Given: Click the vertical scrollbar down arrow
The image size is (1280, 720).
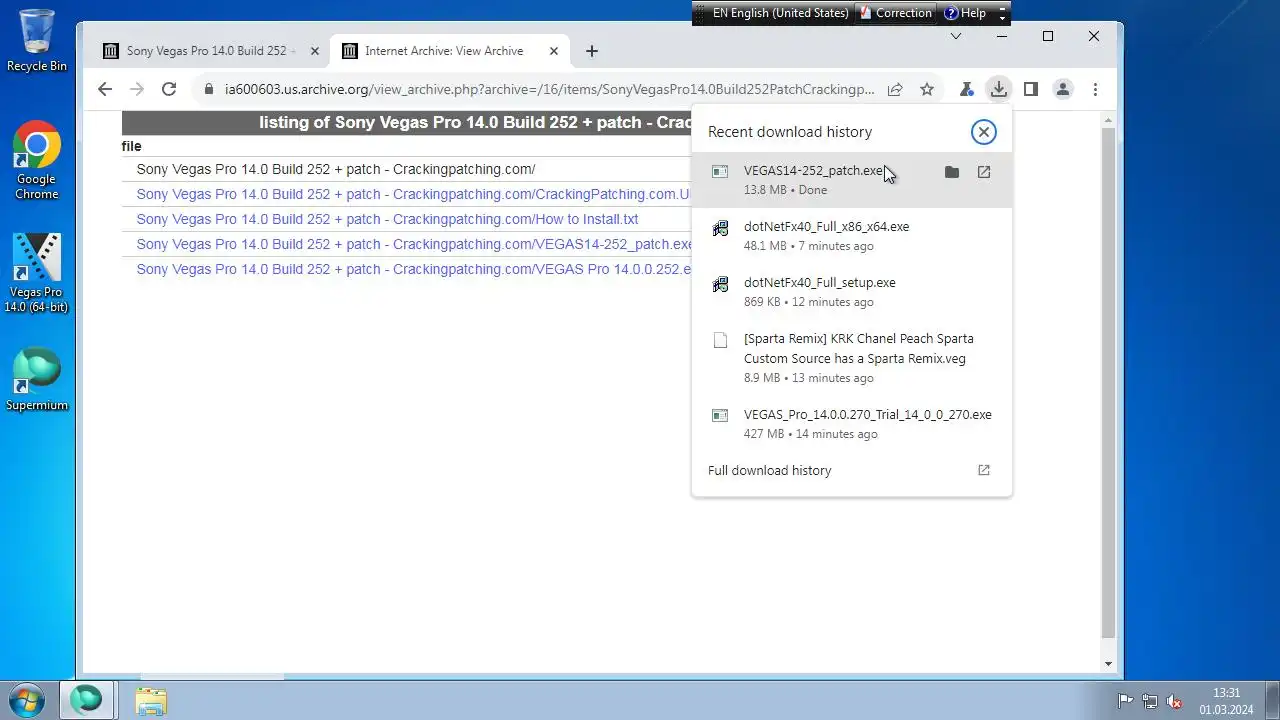Looking at the screenshot, I should point(1108,664).
